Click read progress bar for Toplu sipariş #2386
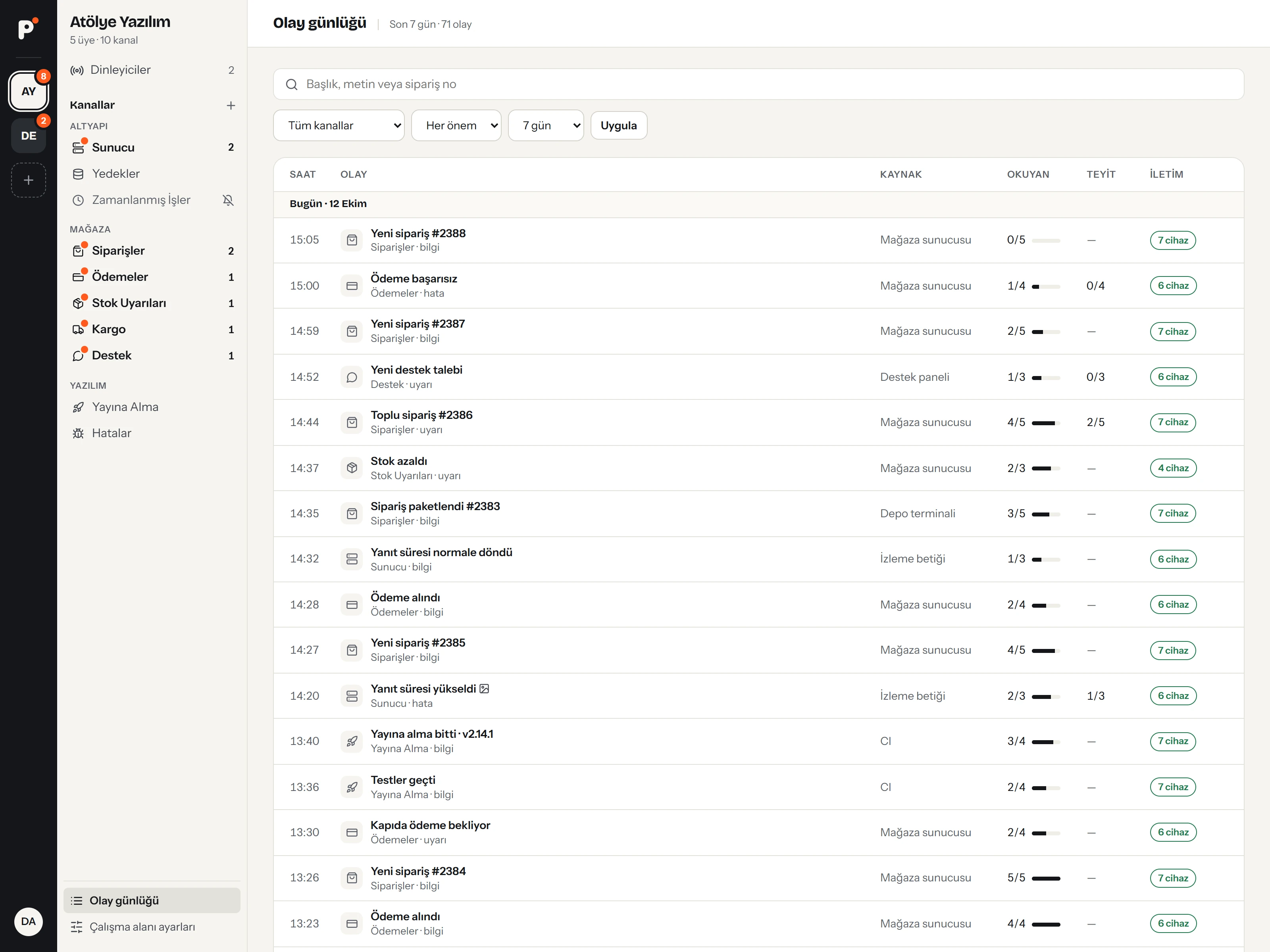This screenshot has width=1270, height=952. click(1045, 423)
